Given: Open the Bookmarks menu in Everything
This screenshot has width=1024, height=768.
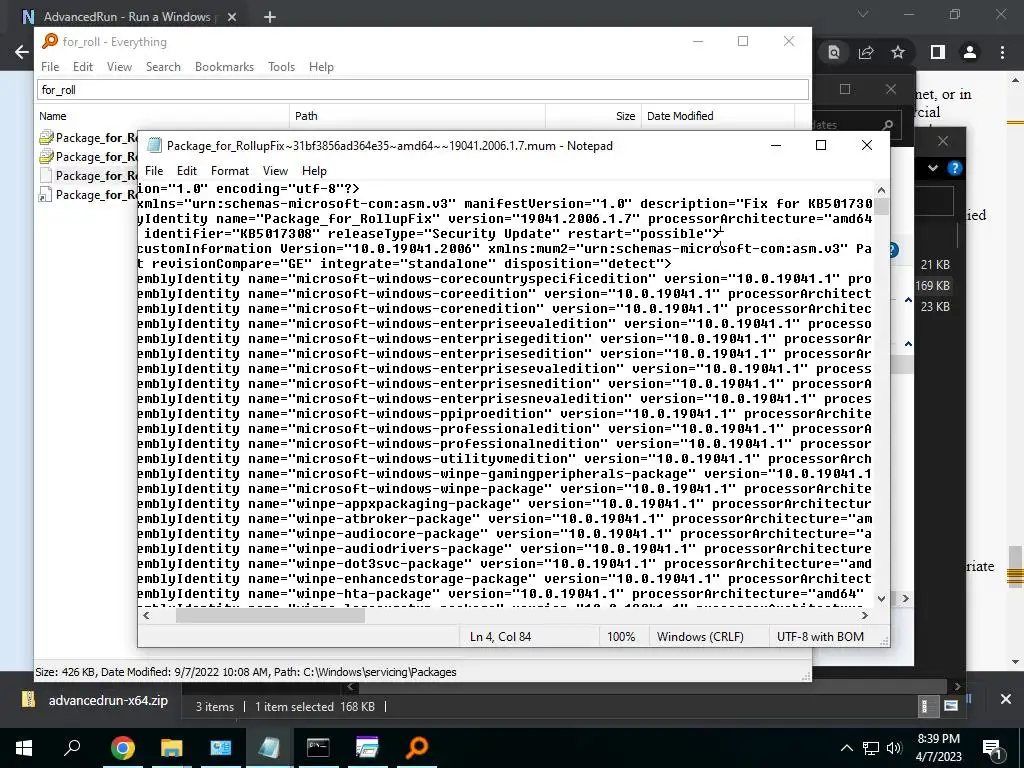Looking at the screenshot, I should 224,67.
